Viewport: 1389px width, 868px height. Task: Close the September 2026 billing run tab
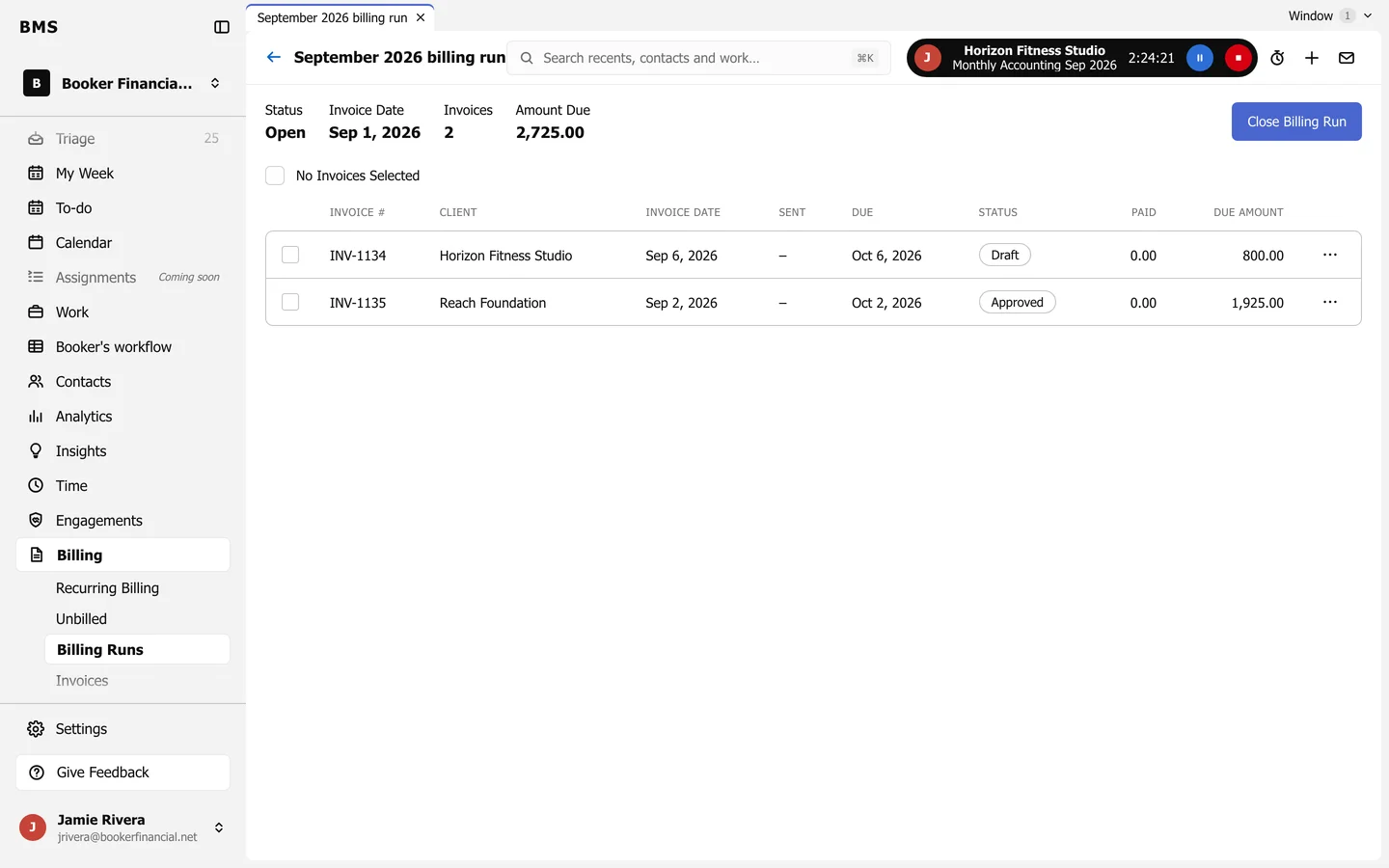click(421, 17)
